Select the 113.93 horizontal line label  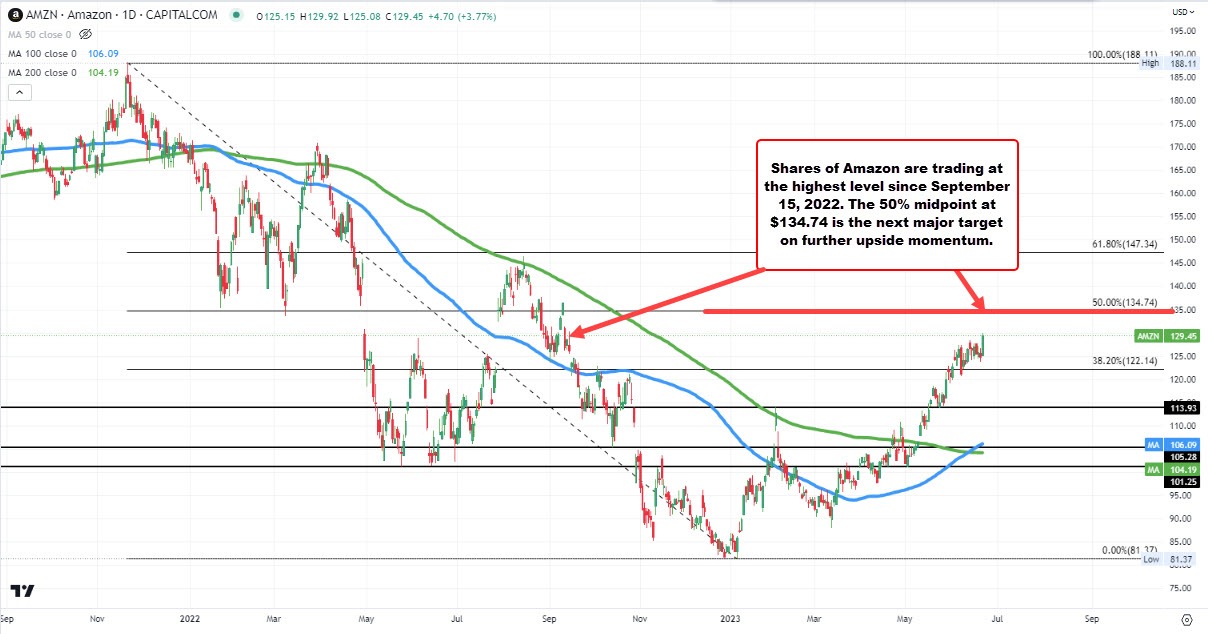(x=1183, y=408)
